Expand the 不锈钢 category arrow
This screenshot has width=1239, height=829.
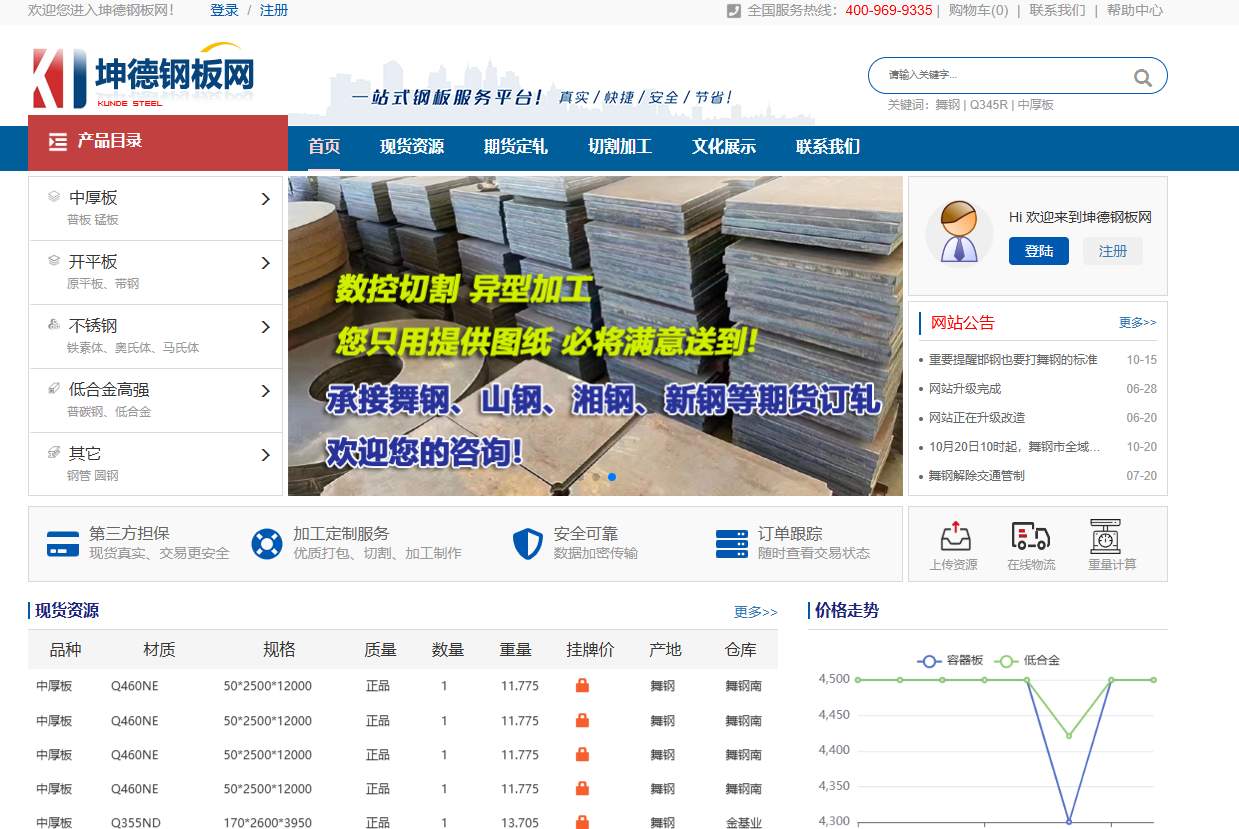tap(265, 327)
